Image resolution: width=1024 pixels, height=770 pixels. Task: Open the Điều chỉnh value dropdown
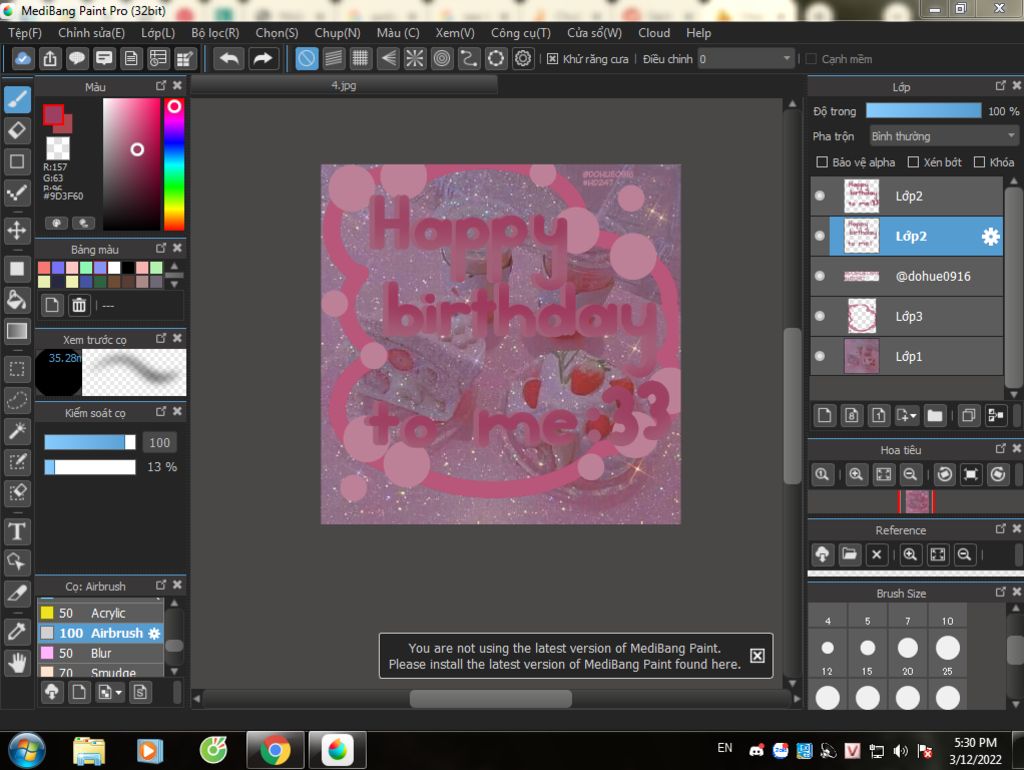click(x=746, y=59)
